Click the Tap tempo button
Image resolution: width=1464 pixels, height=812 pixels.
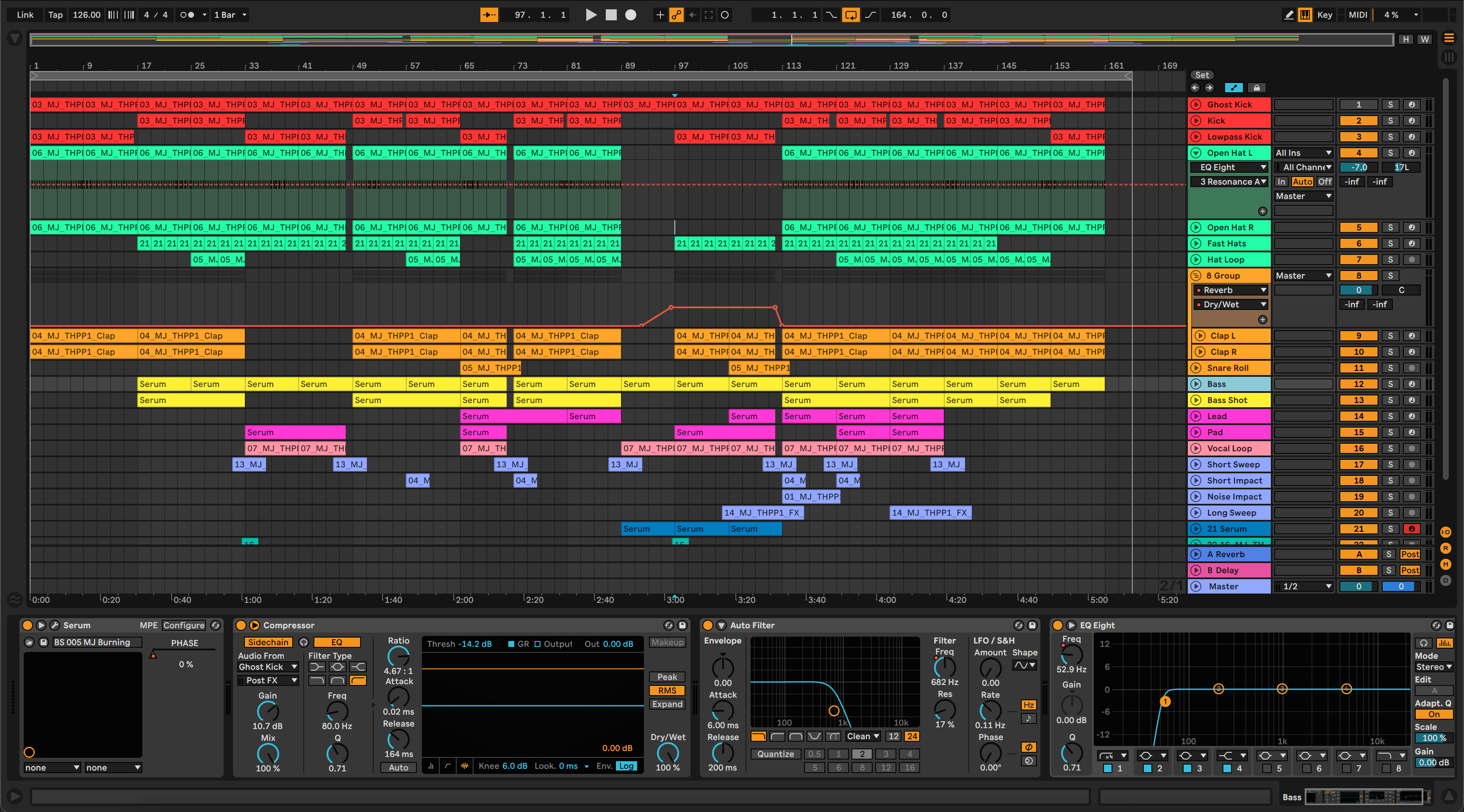(55, 15)
